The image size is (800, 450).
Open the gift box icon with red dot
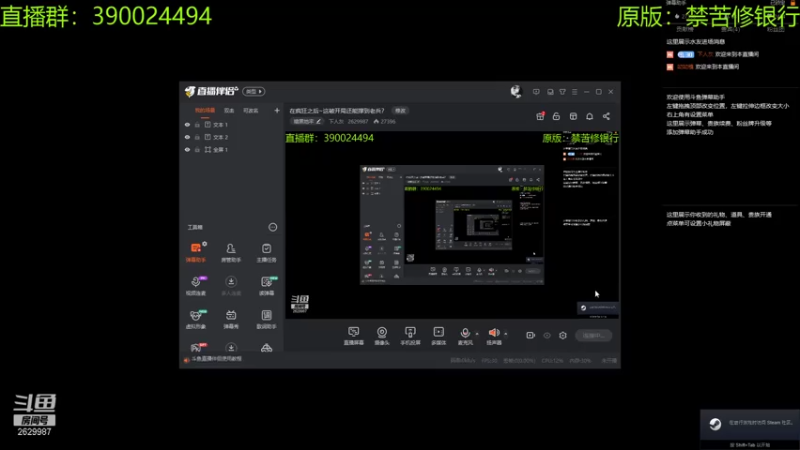click(x=540, y=116)
